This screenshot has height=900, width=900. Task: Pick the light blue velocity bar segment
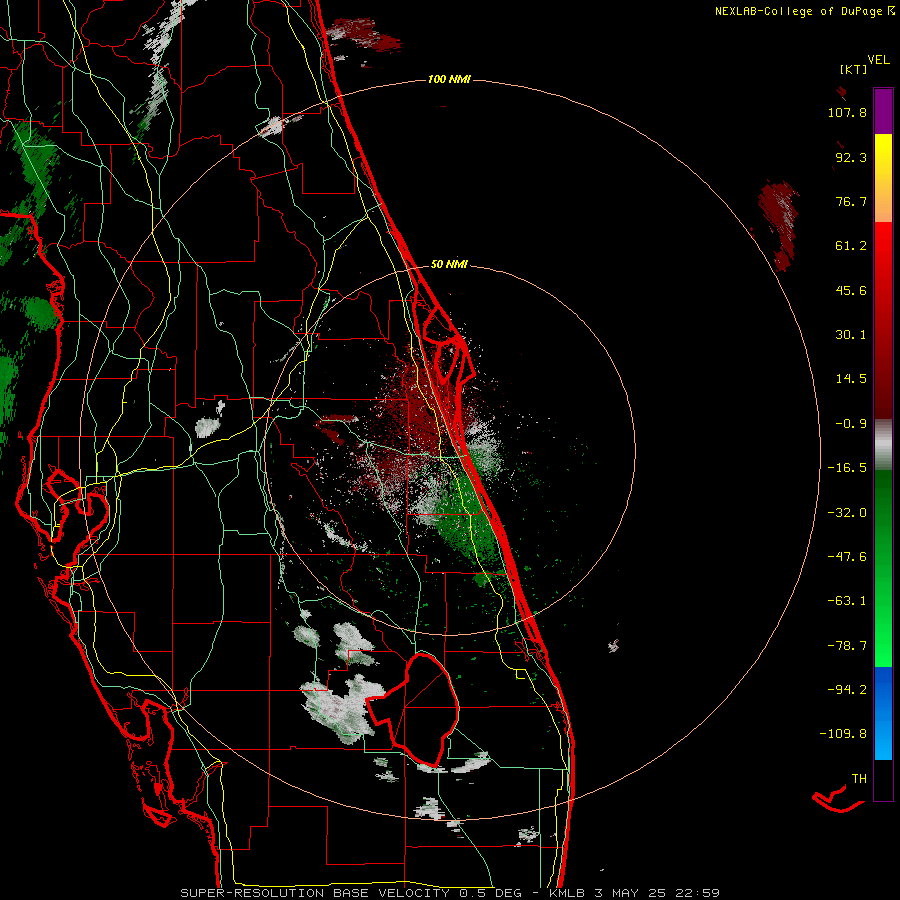883,738
